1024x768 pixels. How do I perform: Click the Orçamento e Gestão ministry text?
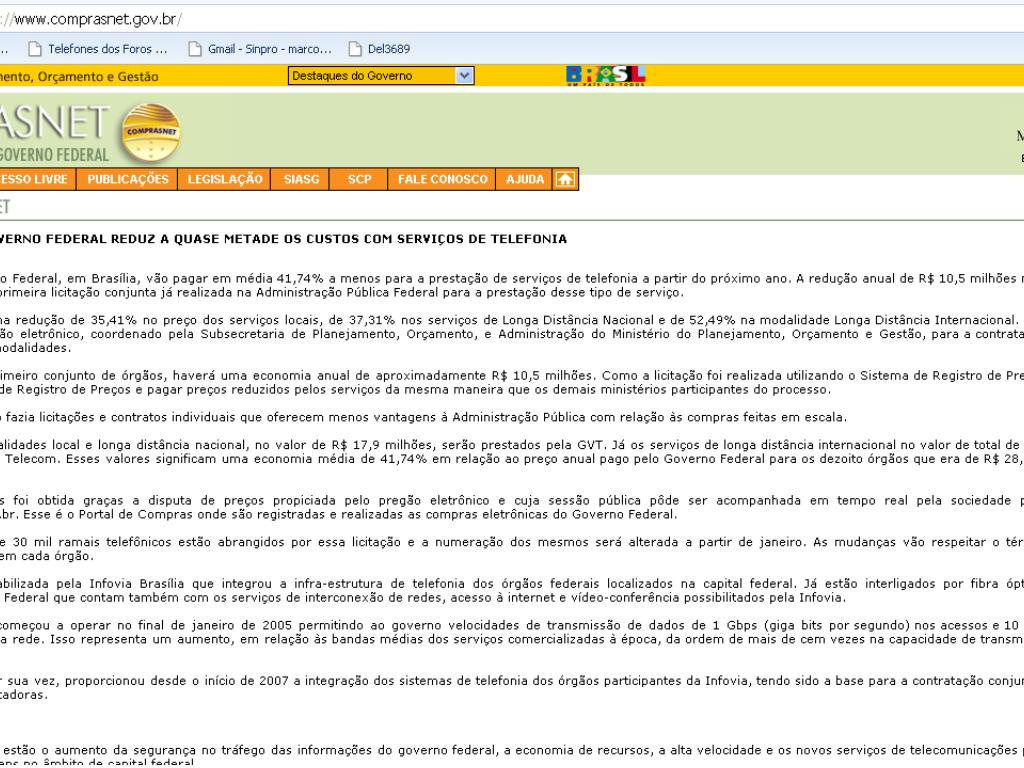point(79,76)
